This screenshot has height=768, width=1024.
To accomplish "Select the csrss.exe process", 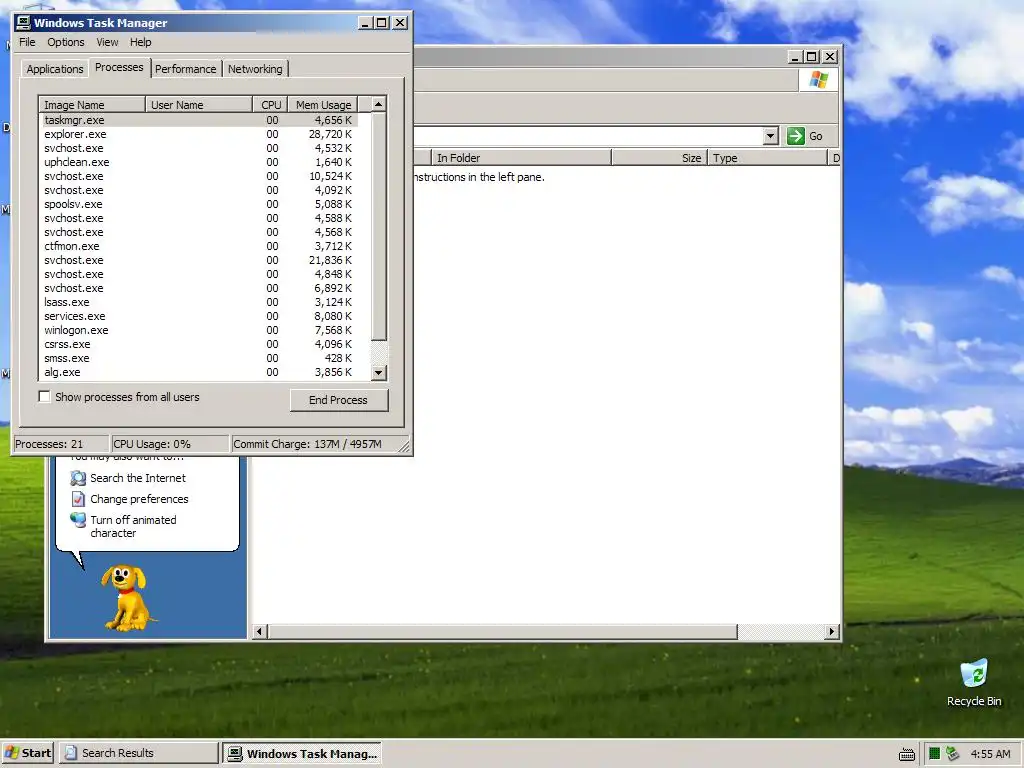I will [199, 344].
